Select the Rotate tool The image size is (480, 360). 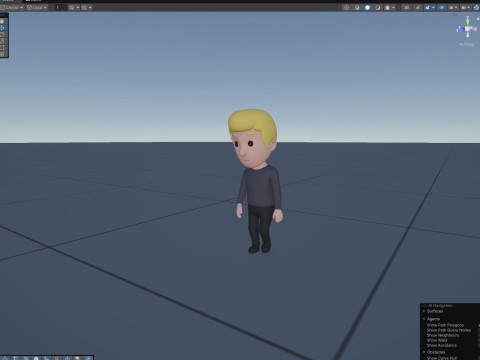click(3, 34)
